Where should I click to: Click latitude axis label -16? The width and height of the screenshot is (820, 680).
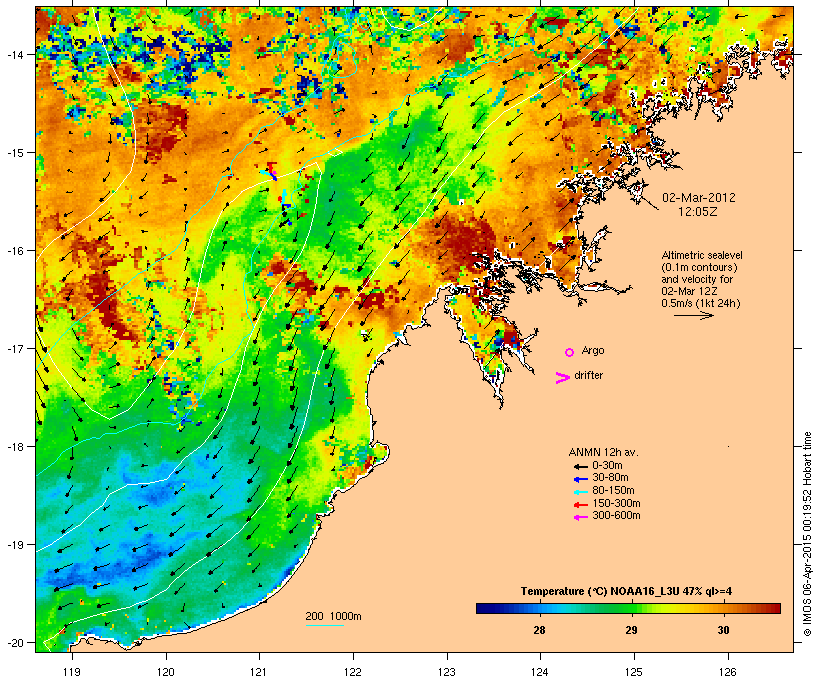click(x=14, y=251)
